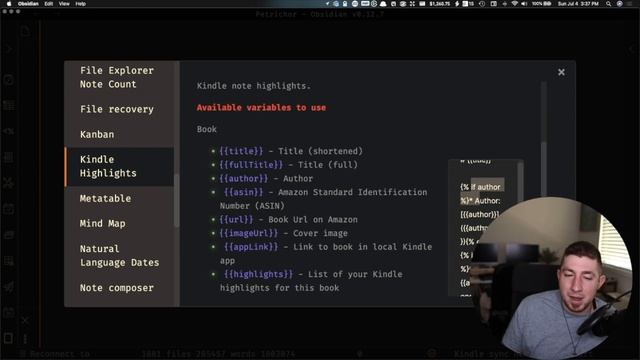The width and height of the screenshot is (640, 360).
Task: Open Metatable plugin settings
Action: tap(105, 198)
